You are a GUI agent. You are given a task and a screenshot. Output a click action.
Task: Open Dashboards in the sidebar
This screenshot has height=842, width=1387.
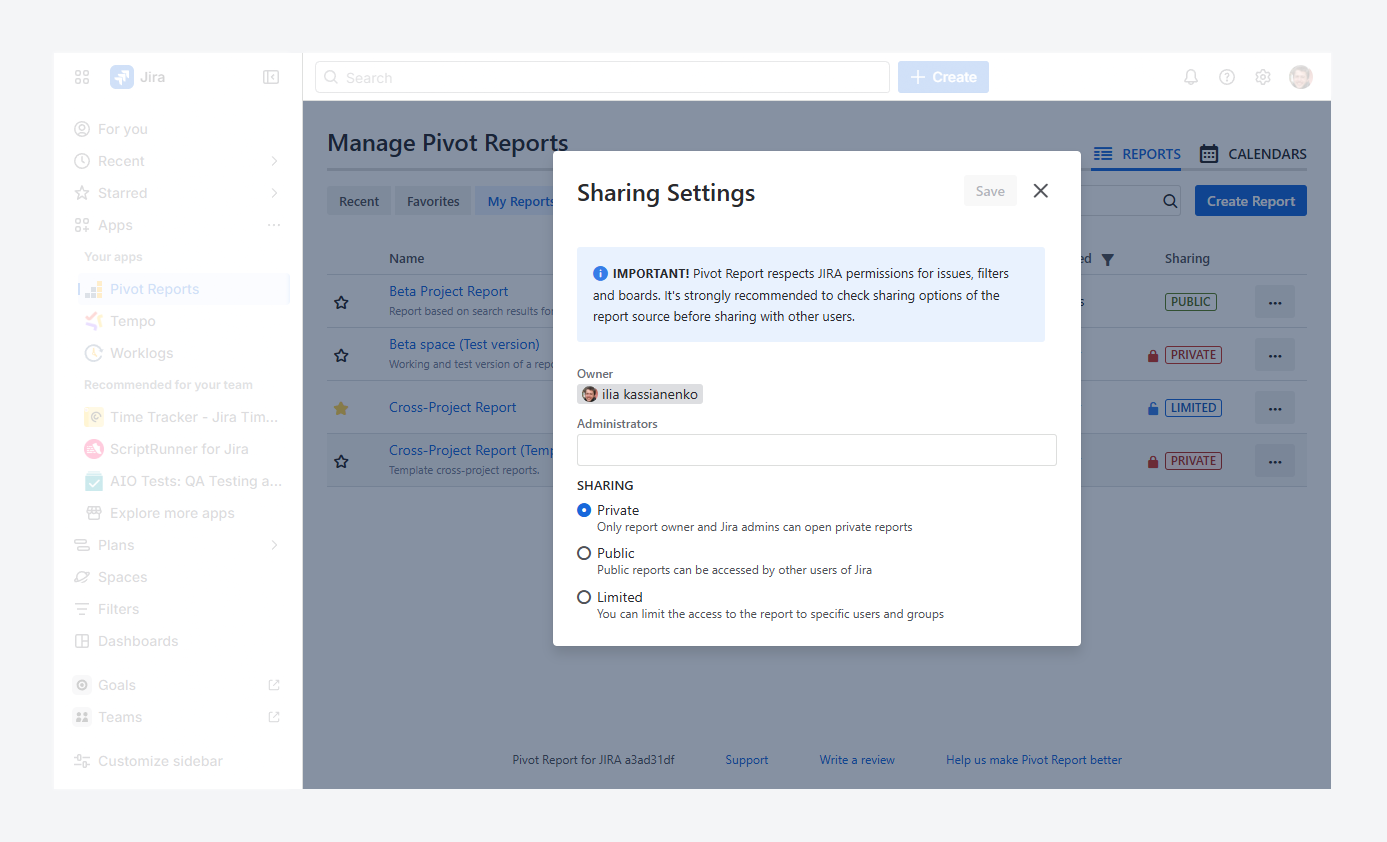click(x=138, y=641)
